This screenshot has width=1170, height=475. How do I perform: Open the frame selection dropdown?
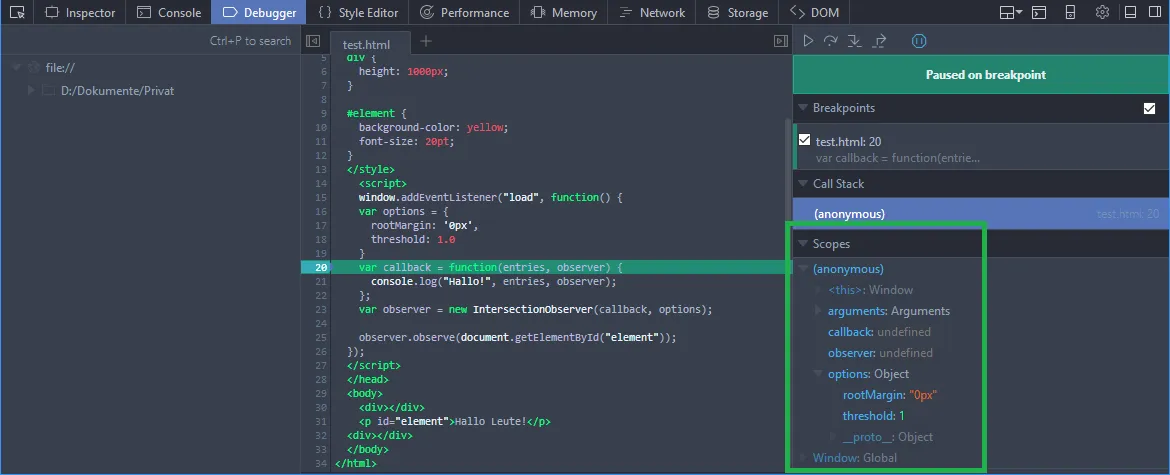(x=1010, y=13)
